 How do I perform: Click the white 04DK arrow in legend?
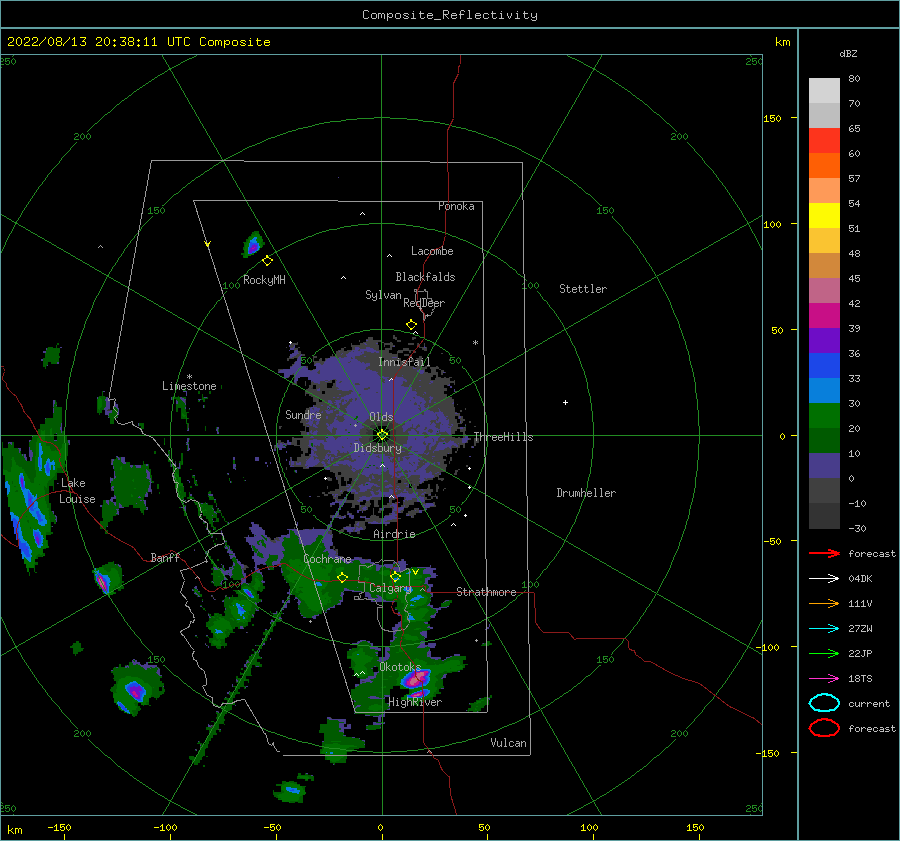coord(824,579)
